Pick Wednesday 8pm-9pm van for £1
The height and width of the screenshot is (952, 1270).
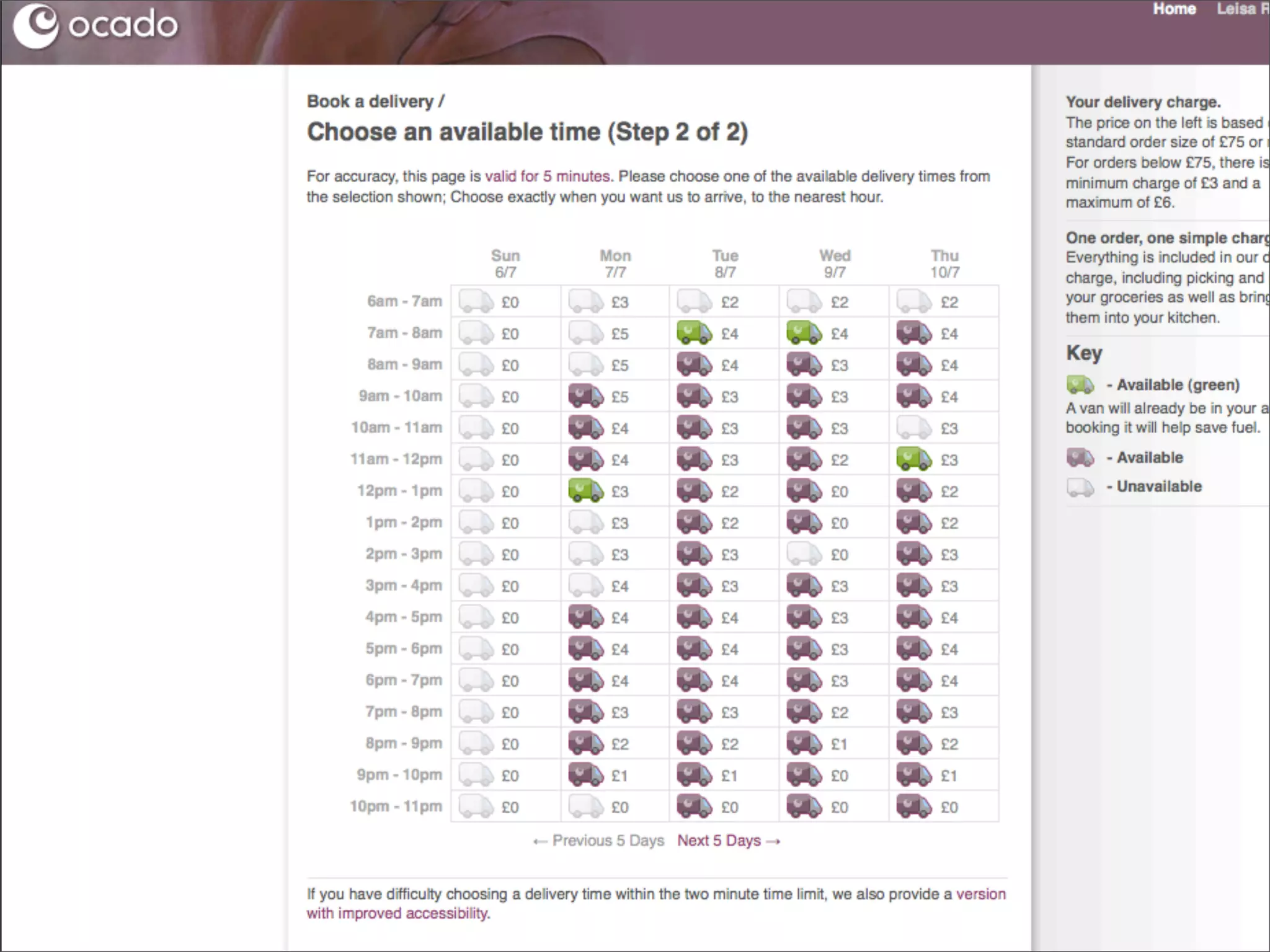[x=804, y=744]
